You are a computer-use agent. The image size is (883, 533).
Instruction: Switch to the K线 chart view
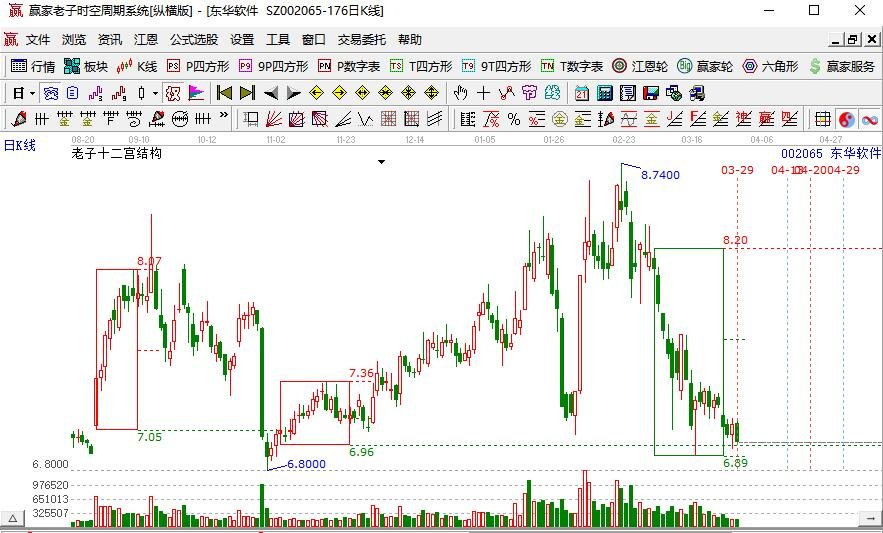137,66
